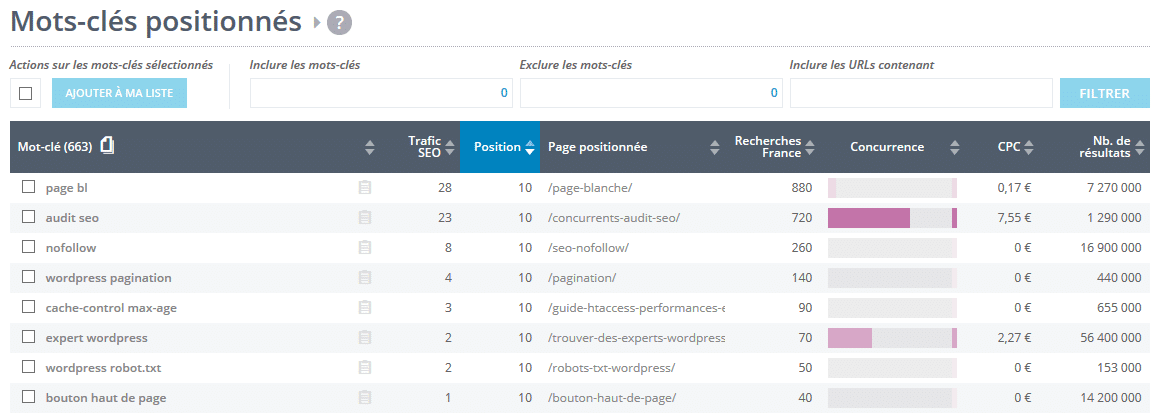Image resolution: width=1157 pixels, height=414 pixels.
Task: Click the help question mark icon
Action: (339, 22)
